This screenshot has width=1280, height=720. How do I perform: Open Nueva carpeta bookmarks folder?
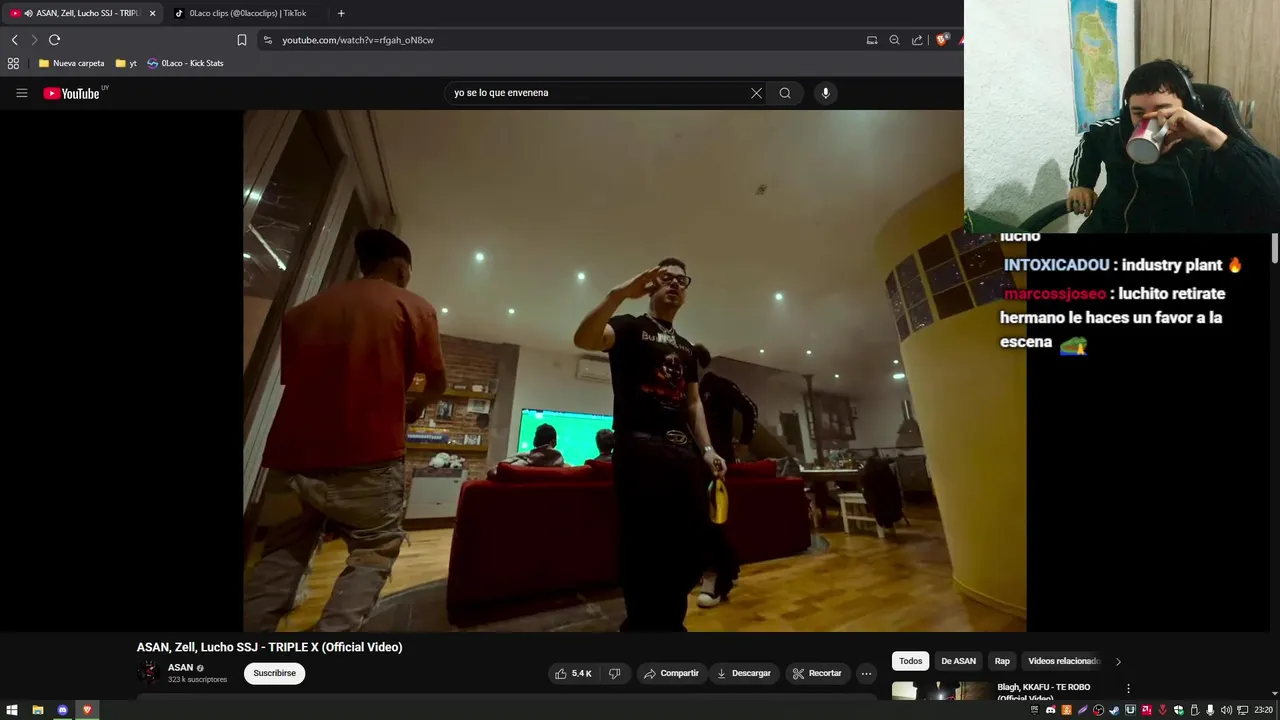click(x=71, y=63)
